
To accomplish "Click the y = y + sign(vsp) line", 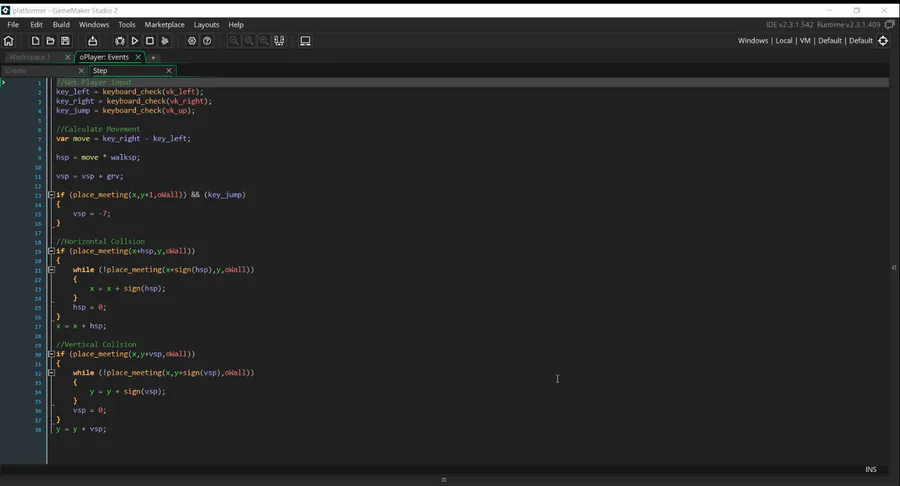I will pyautogui.click(x=127, y=391).
